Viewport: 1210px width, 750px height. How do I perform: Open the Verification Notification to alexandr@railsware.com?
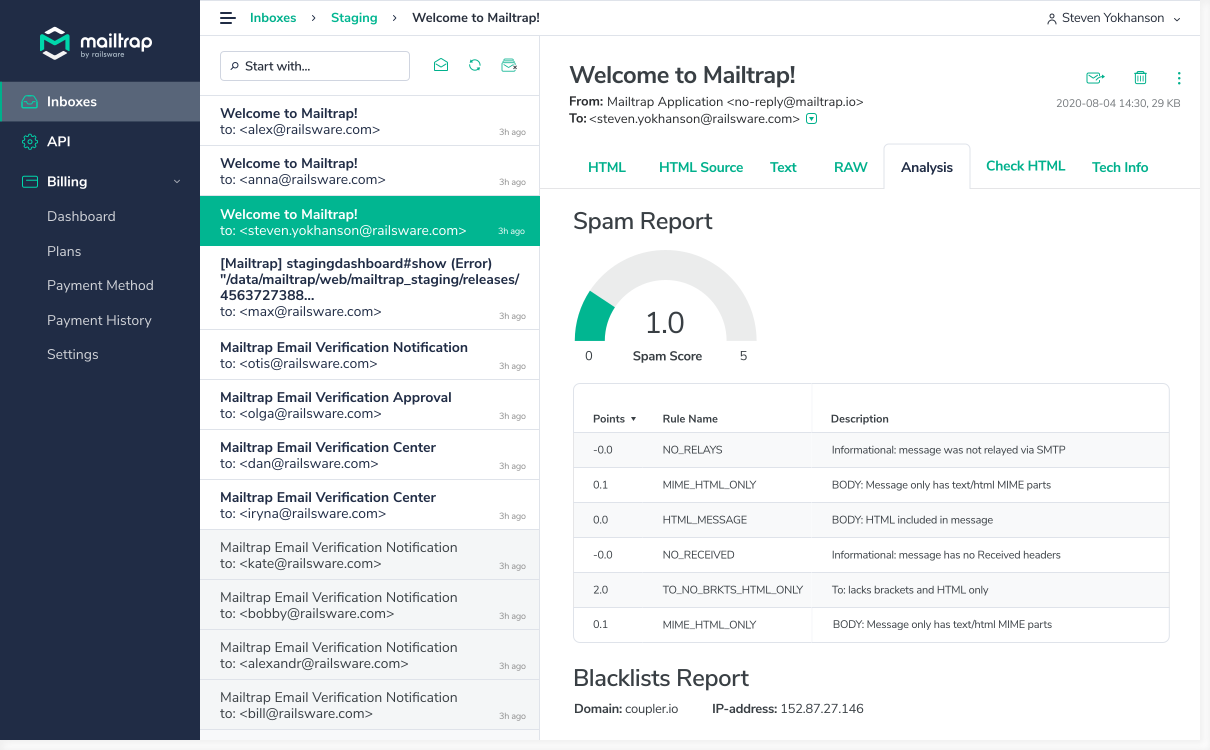coord(370,655)
